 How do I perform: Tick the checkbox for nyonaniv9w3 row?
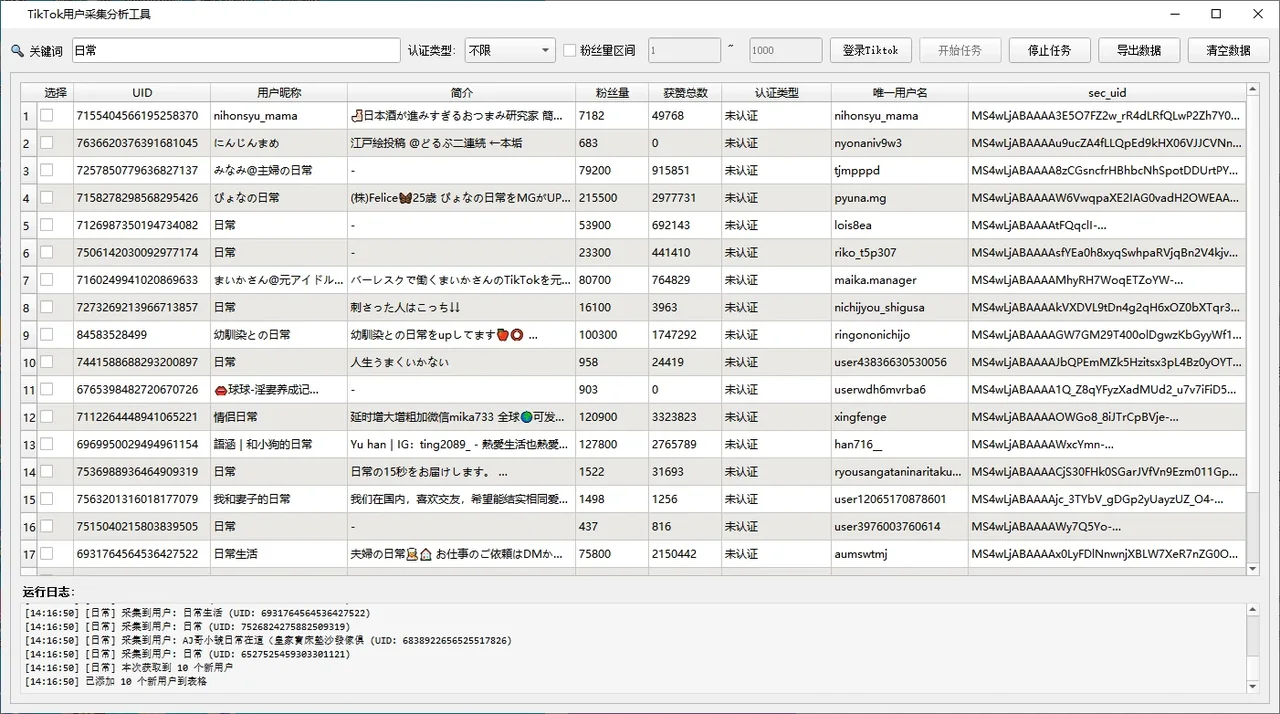(x=46, y=143)
